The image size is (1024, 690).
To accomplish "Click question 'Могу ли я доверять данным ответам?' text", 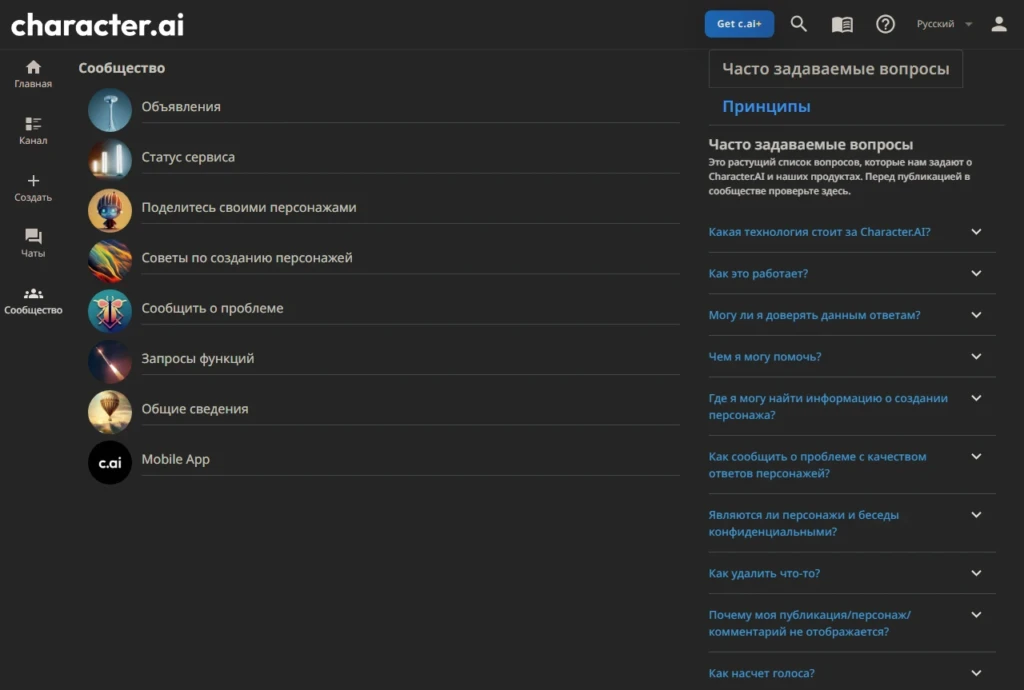I will tap(814, 315).
